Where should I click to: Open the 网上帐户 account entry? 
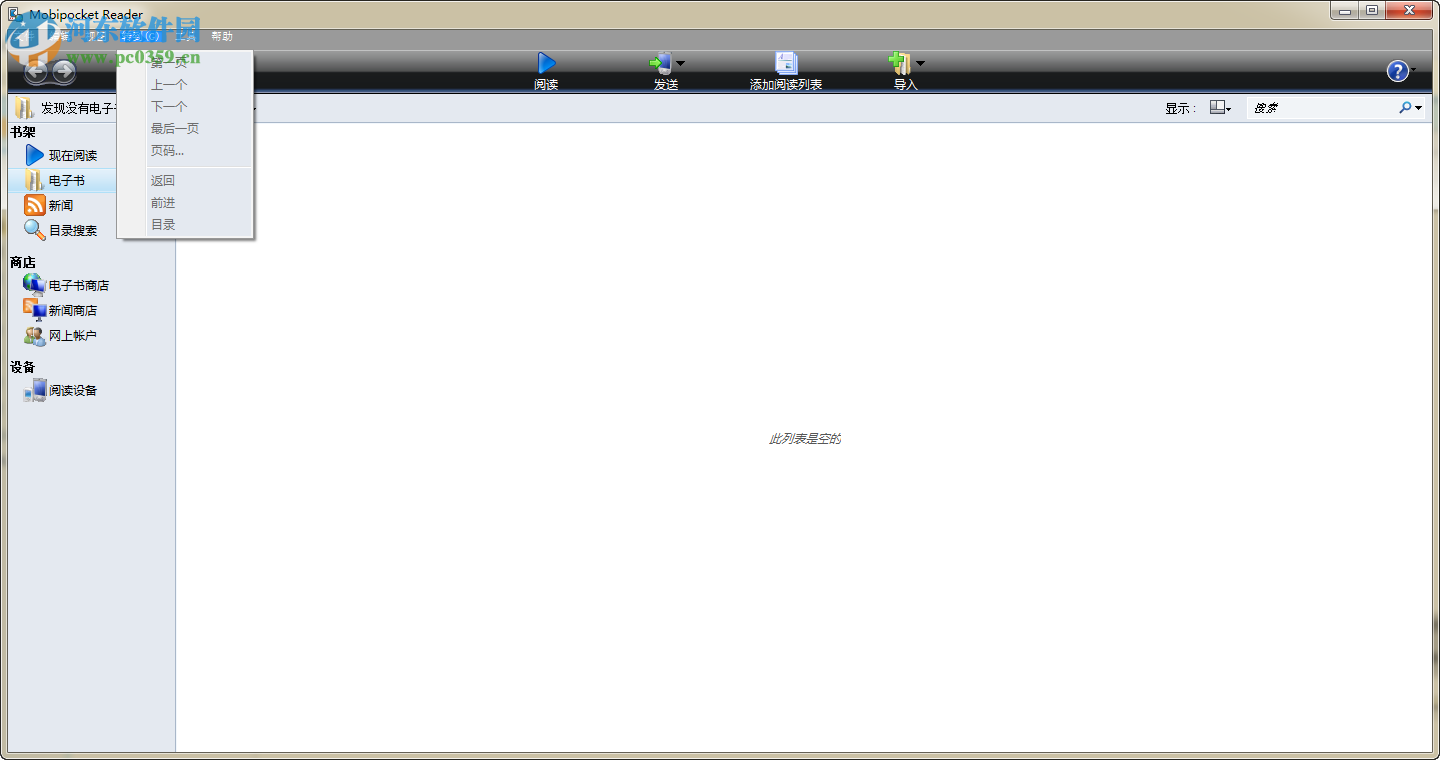61,335
